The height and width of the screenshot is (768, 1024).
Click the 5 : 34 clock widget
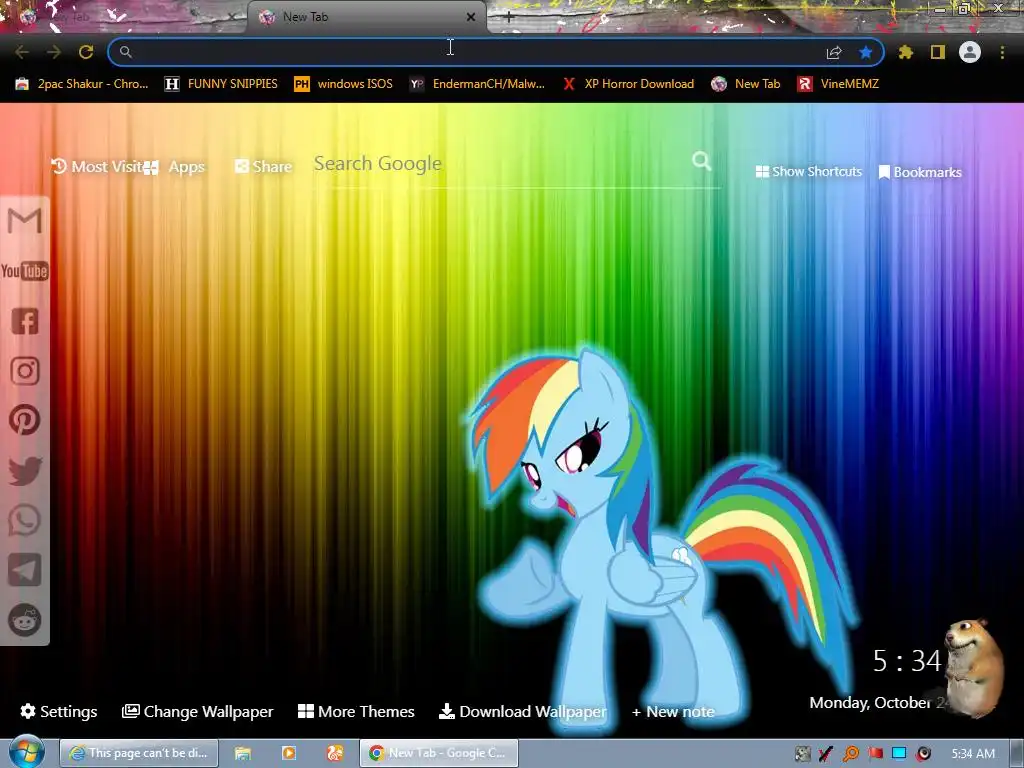tap(906, 661)
